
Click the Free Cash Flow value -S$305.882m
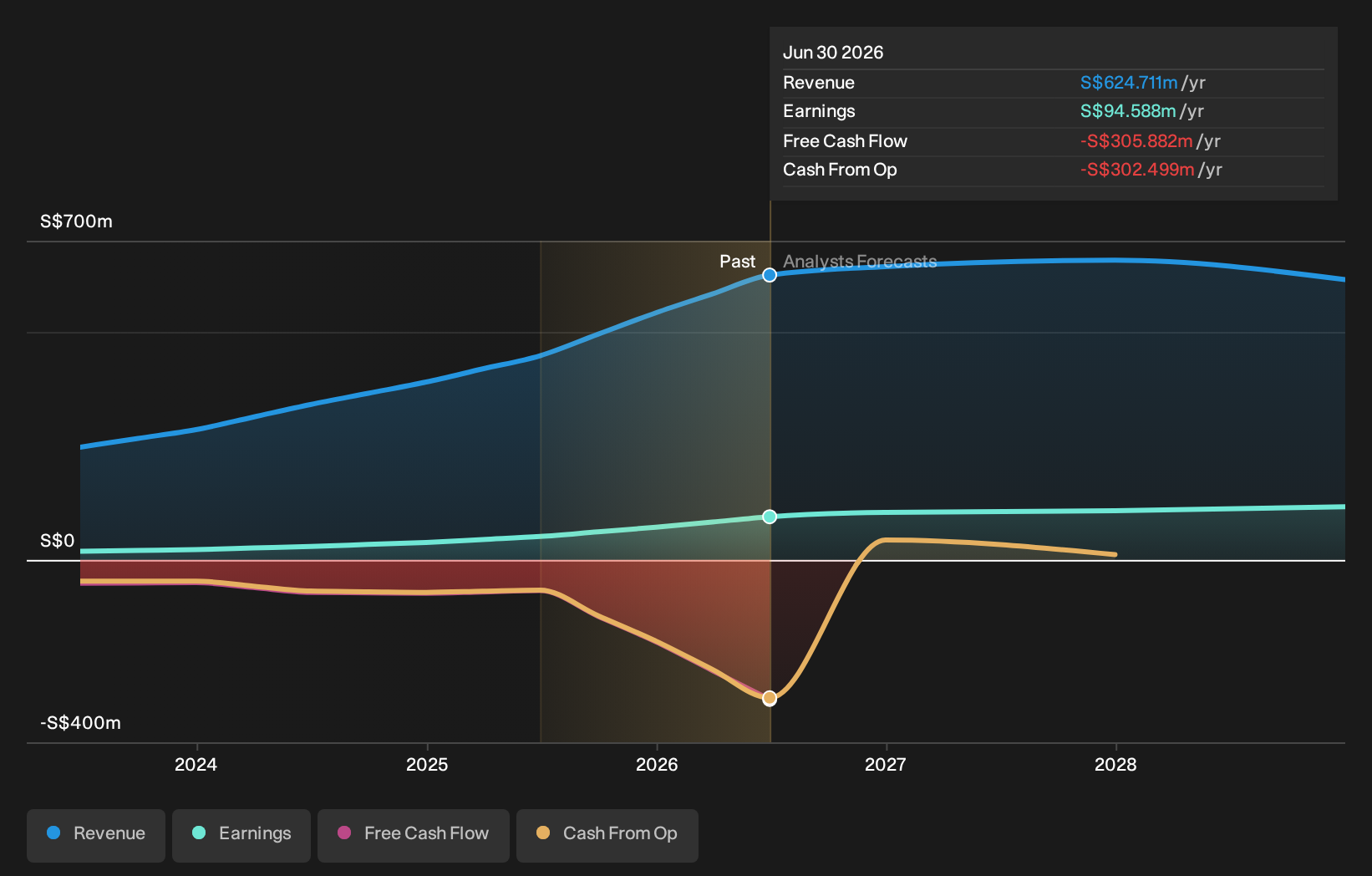tap(1136, 141)
